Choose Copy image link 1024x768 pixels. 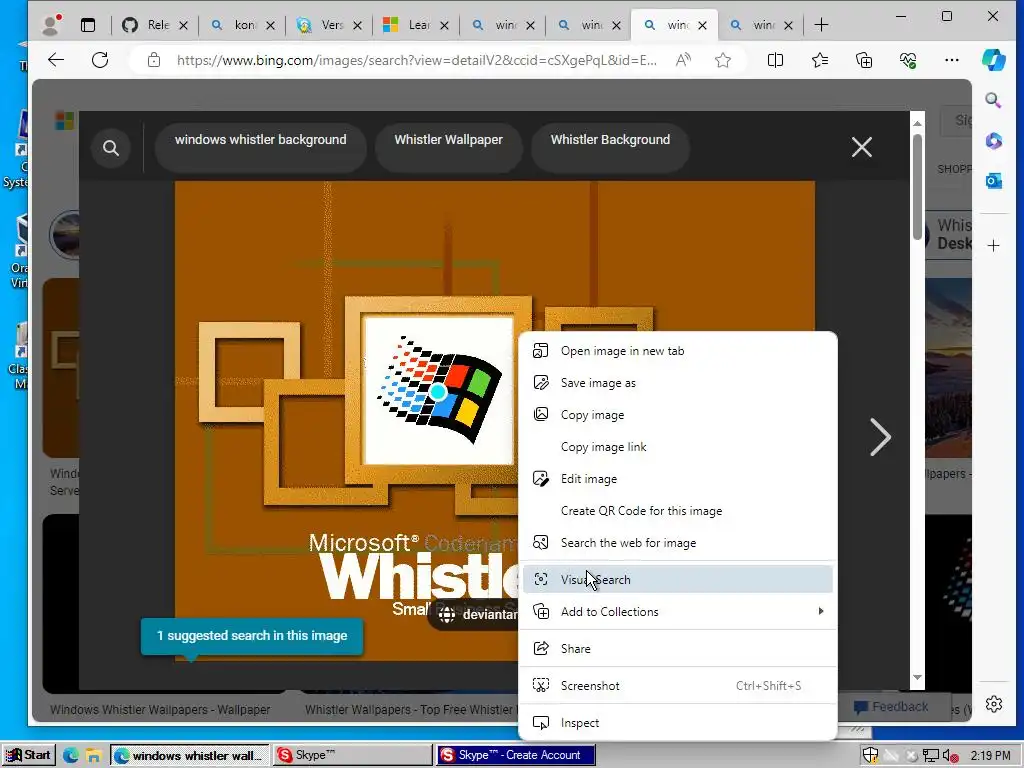tap(677, 447)
